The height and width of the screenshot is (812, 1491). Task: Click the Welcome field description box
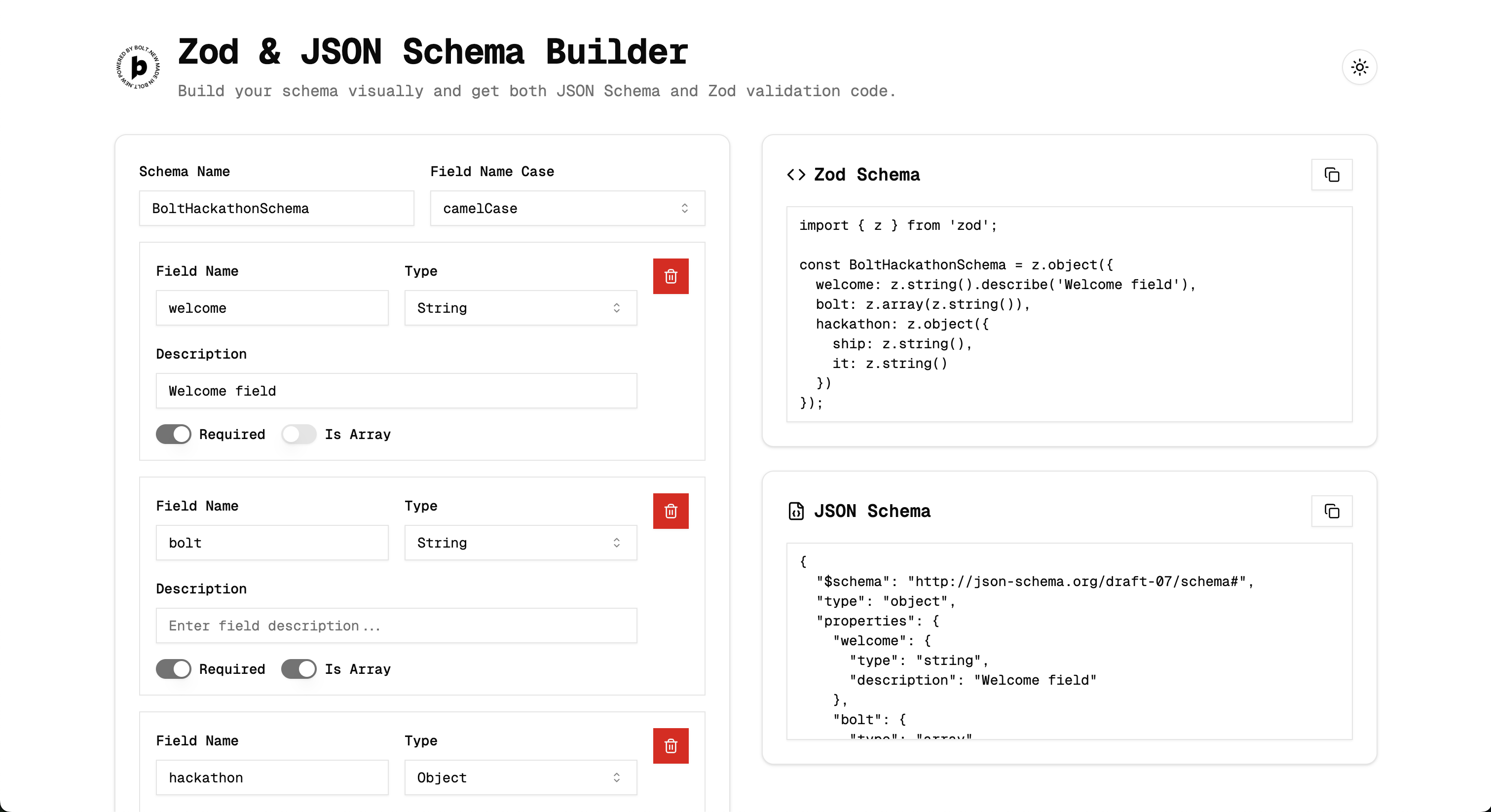pos(397,391)
